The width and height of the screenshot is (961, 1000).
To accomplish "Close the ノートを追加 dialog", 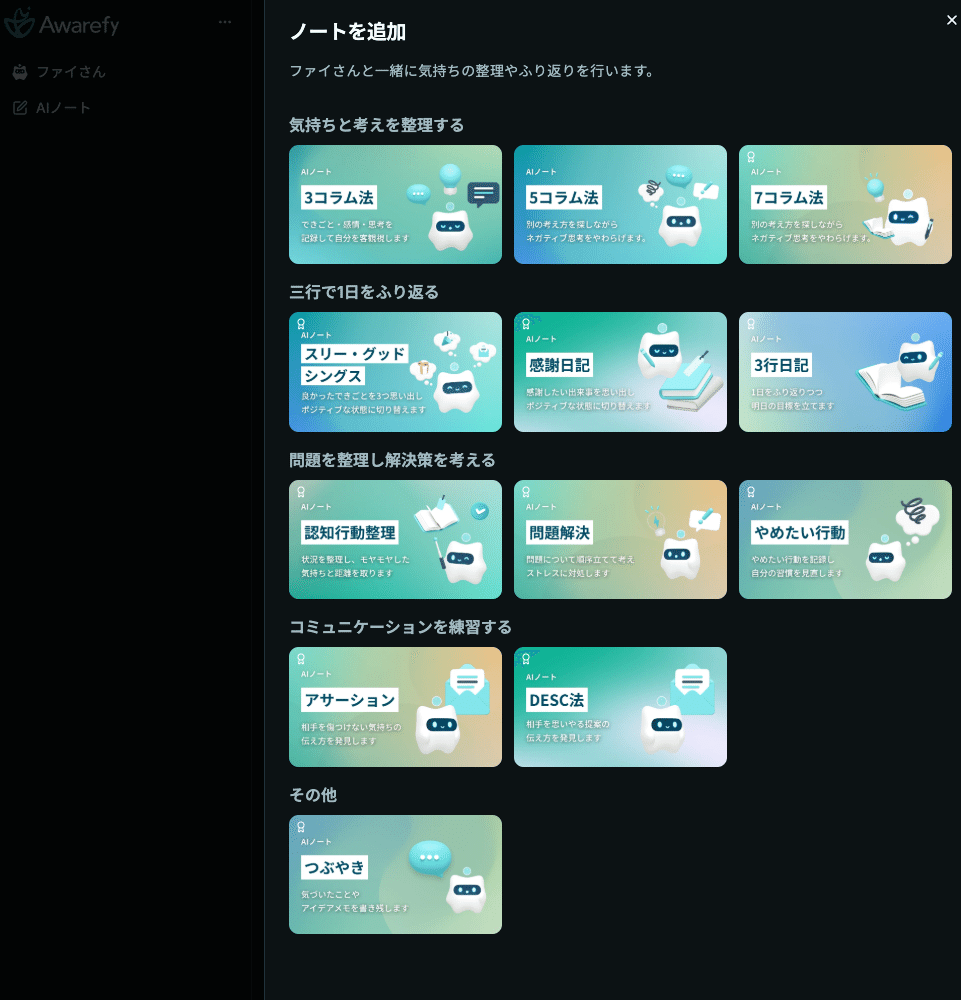I will 951,19.
